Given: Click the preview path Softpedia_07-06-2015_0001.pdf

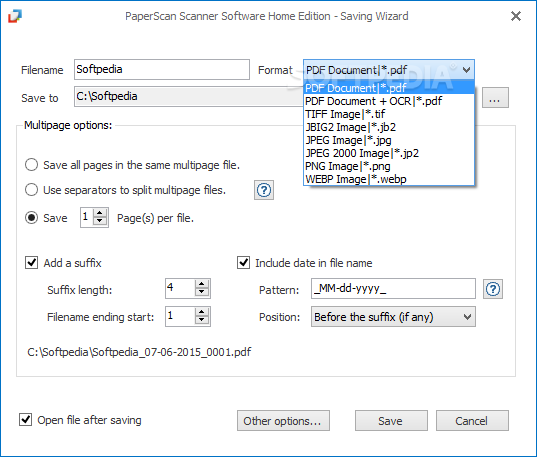Looking at the screenshot, I should click(x=139, y=352).
